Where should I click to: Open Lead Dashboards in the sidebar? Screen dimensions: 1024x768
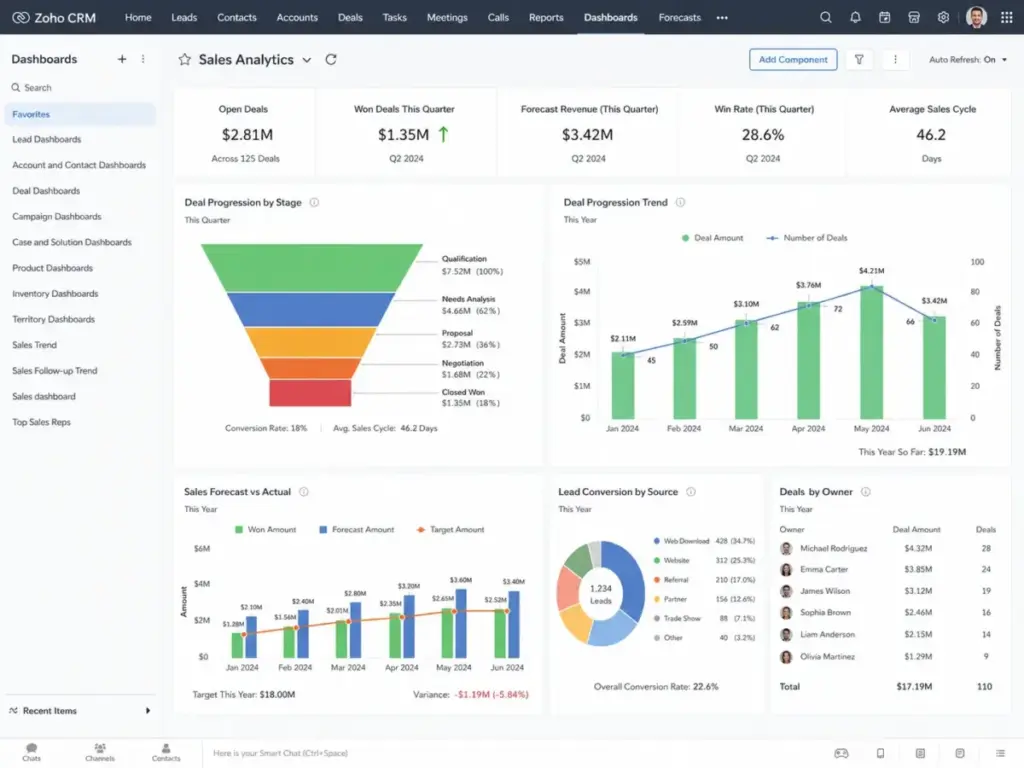coord(47,139)
